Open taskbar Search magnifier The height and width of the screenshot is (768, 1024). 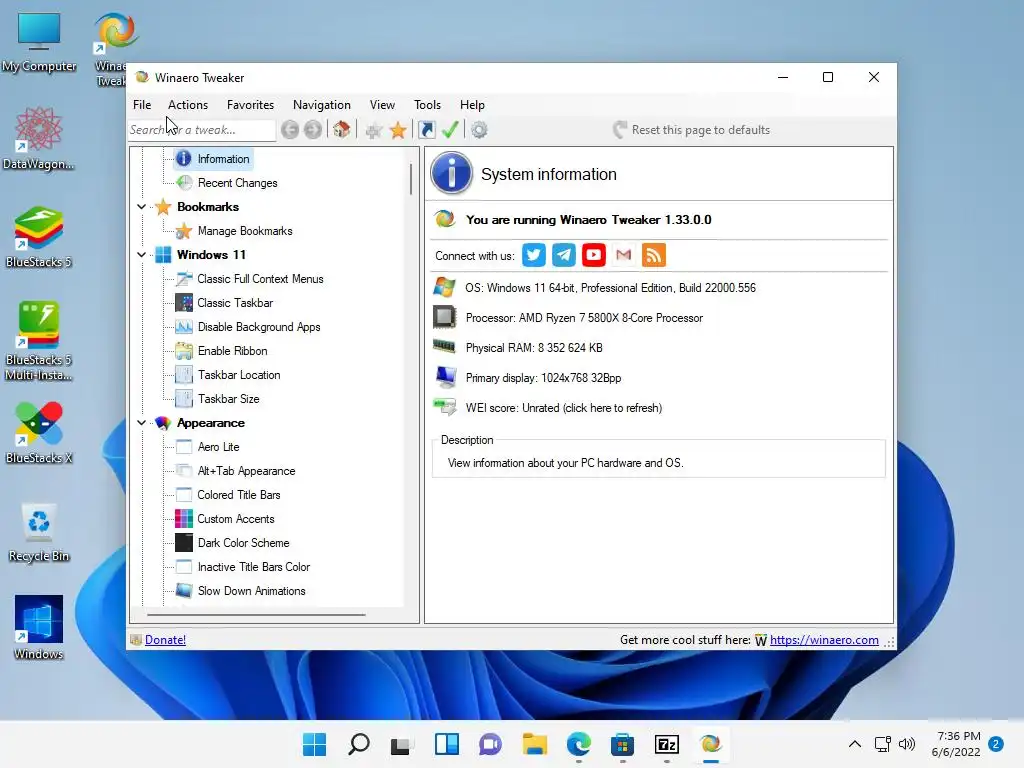pyautogui.click(x=359, y=744)
